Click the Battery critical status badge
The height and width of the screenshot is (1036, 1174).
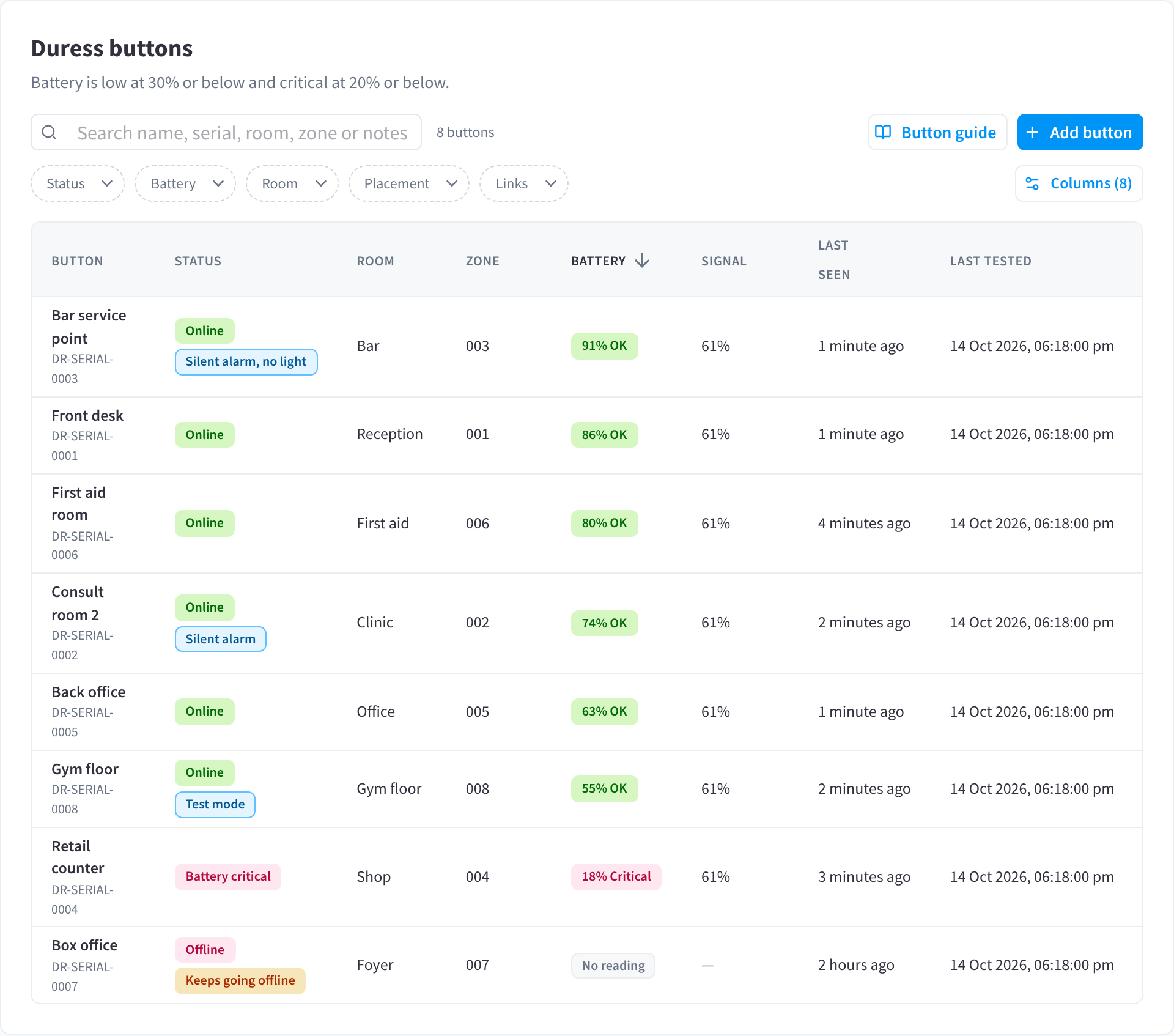(x=228, y=876)
